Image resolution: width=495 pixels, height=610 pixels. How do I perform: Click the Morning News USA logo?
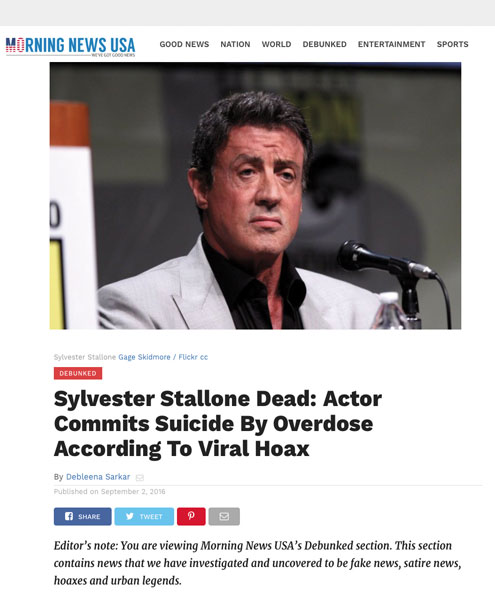tap(70, 47)
